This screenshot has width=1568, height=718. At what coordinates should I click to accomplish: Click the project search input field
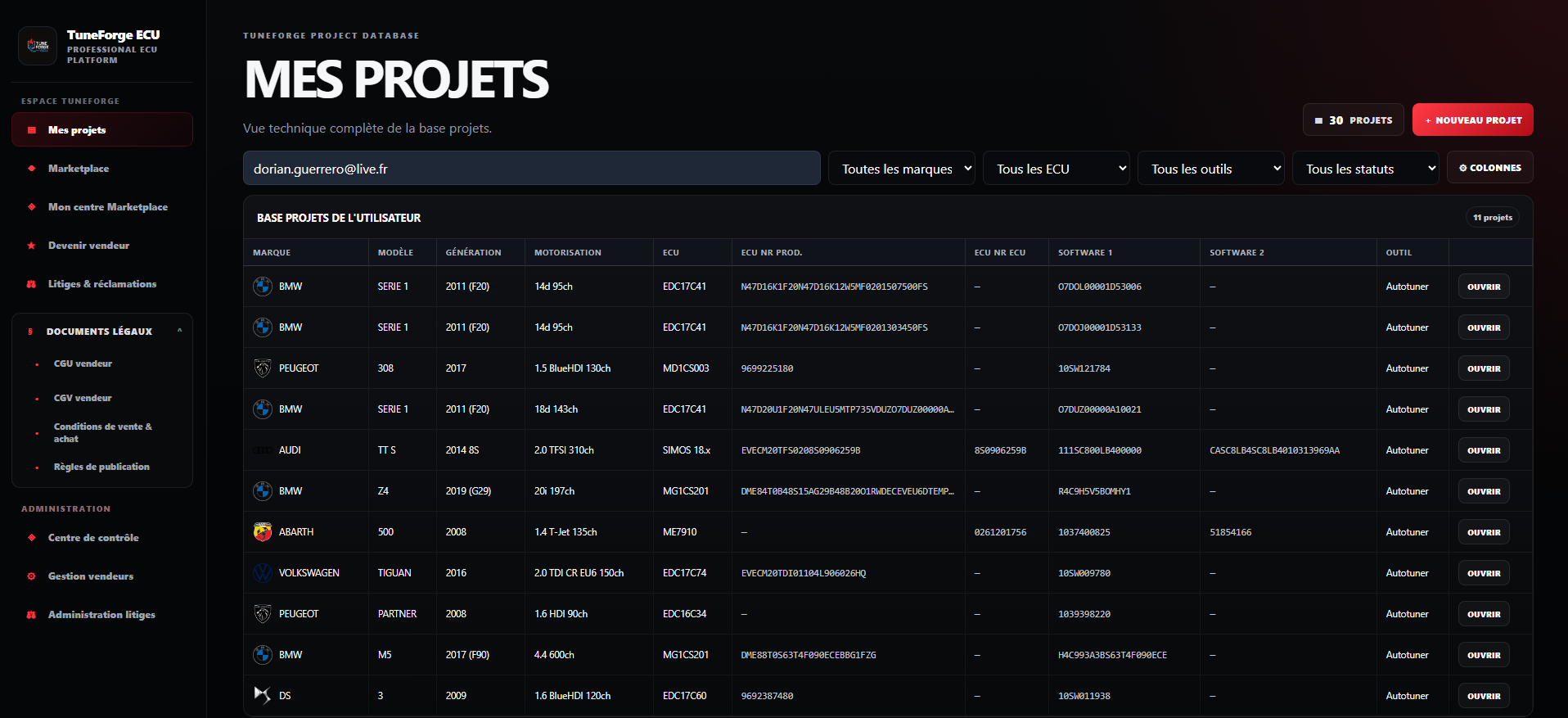tap(532, 169)
